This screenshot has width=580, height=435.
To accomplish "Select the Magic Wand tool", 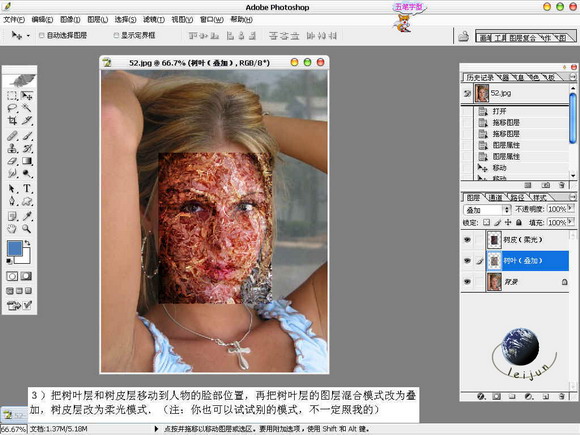I will click(27, 108).
